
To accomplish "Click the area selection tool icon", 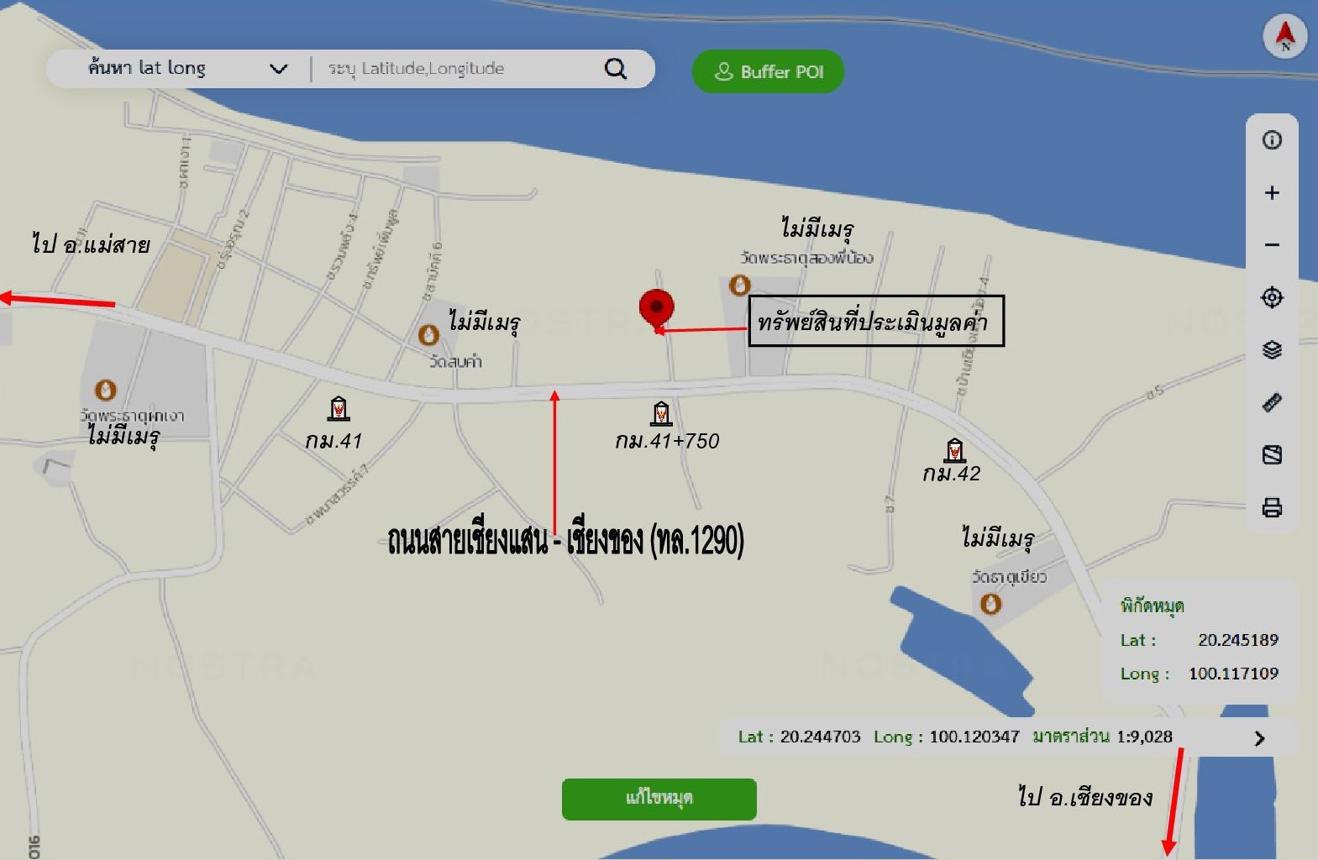I will point(1272,455).
